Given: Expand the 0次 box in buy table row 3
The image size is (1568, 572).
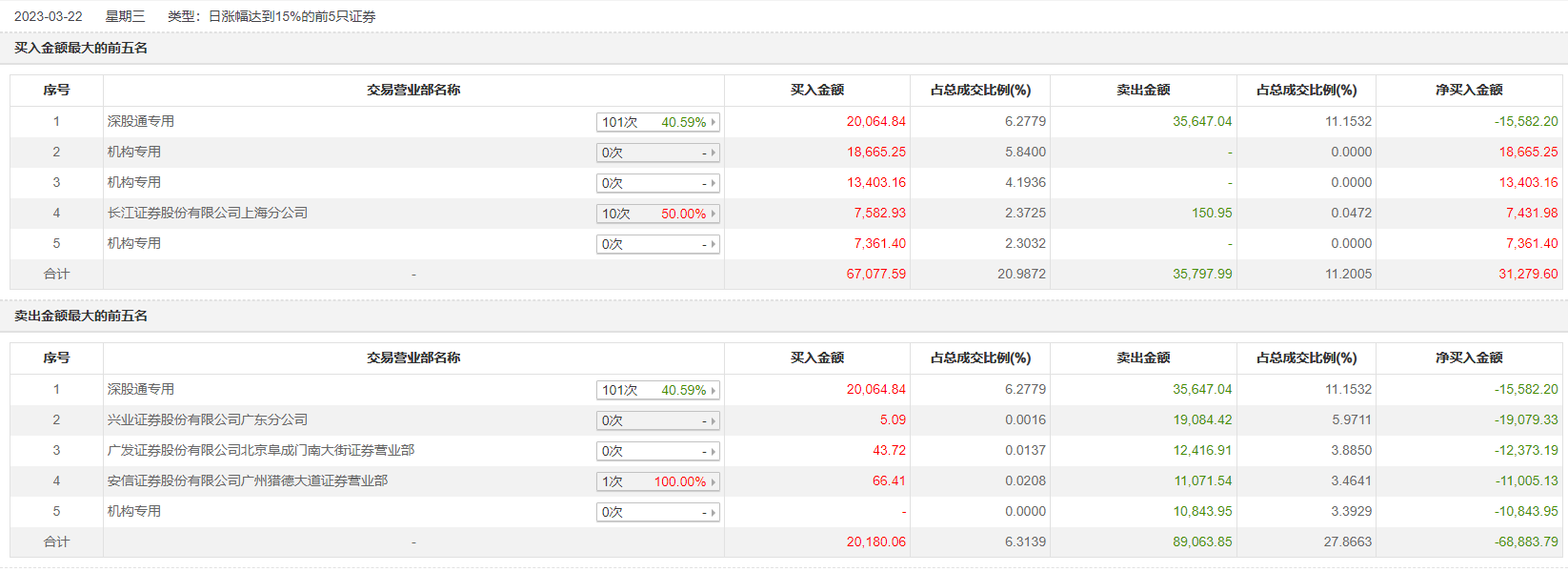Looking at the screenshot, I should (657, 183).
